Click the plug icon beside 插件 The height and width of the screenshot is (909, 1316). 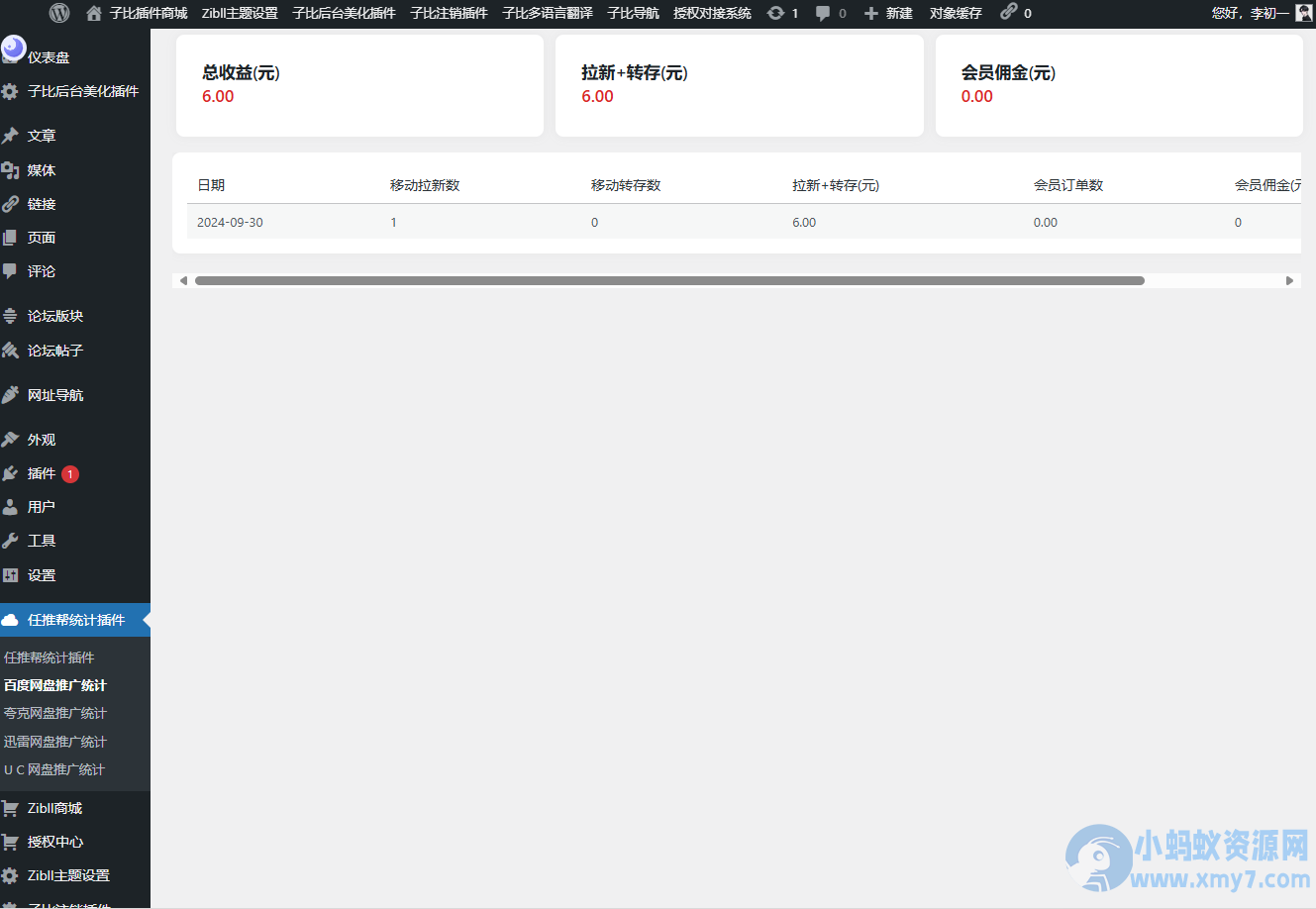[x=10, y=473]
